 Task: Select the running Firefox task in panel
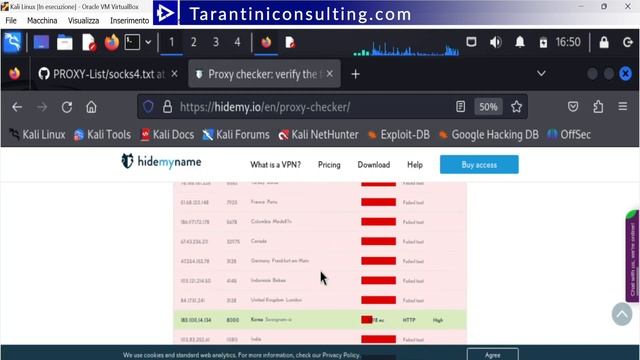coord(266,42)
